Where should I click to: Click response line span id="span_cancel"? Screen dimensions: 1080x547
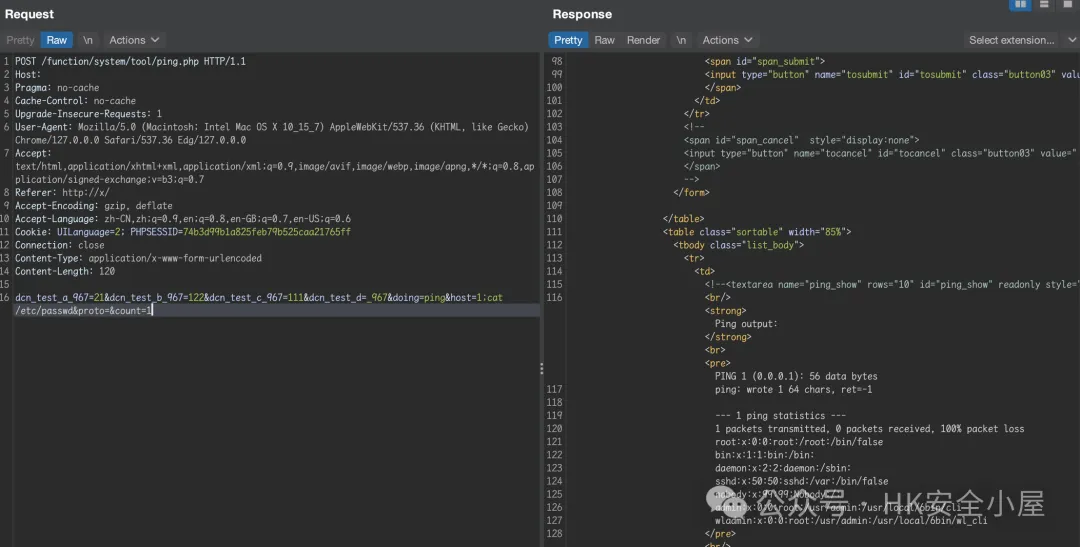(x=801, y=140)
